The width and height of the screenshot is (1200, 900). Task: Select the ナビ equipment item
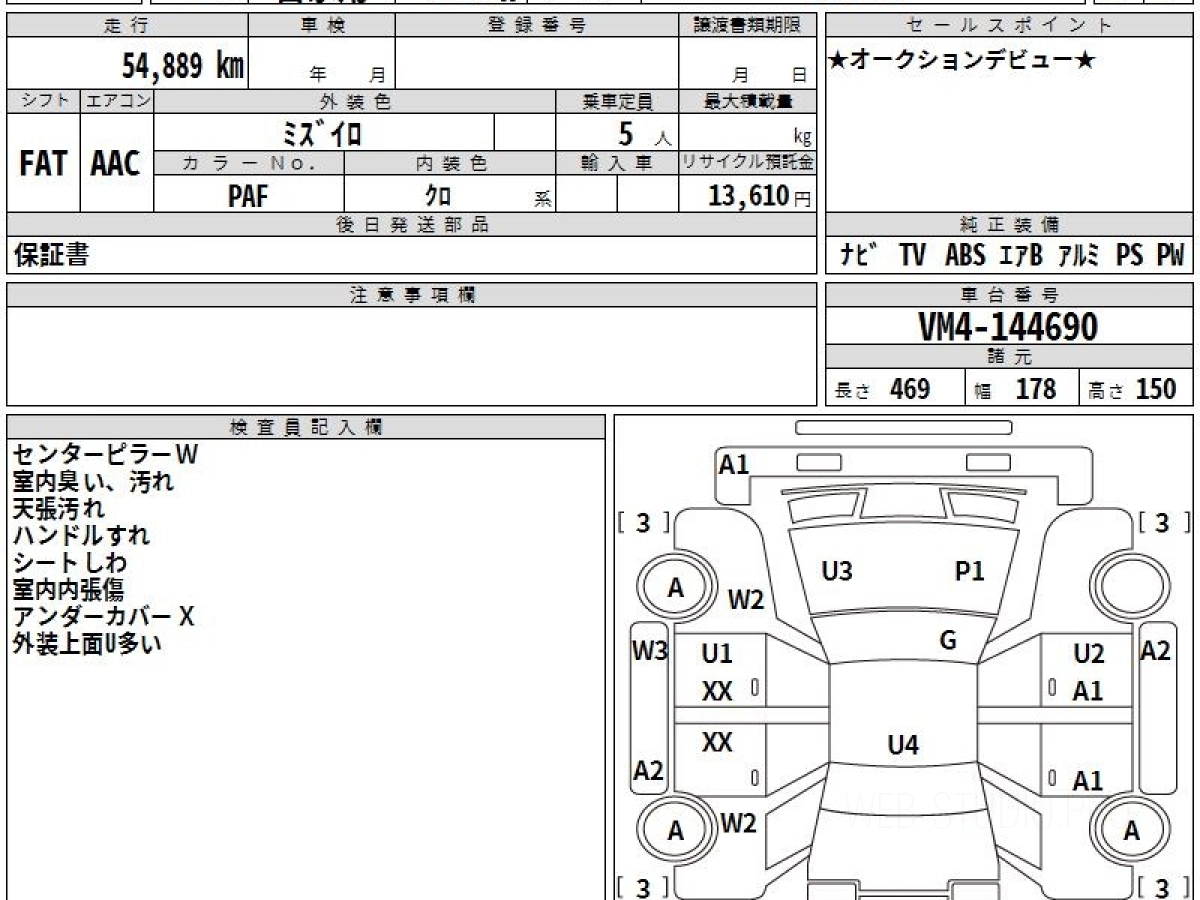859,255
